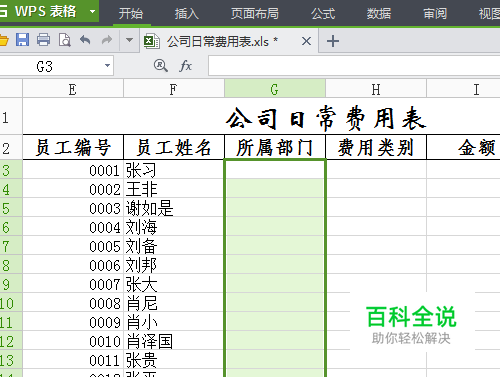Open the Name Box dropdown arrow
Screen dimensions: 500x377
point(107,66)
